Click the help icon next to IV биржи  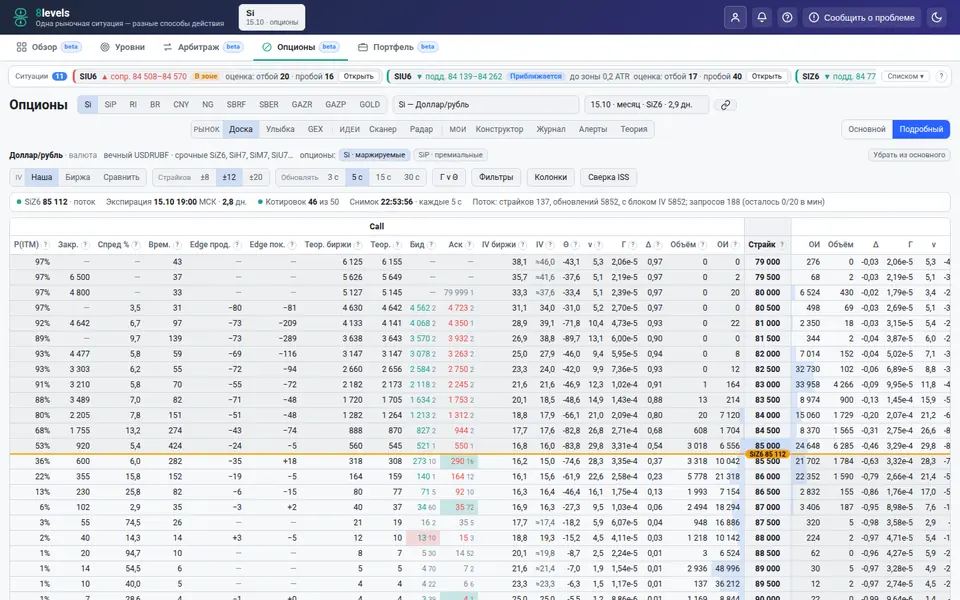[x=522, y=245]
